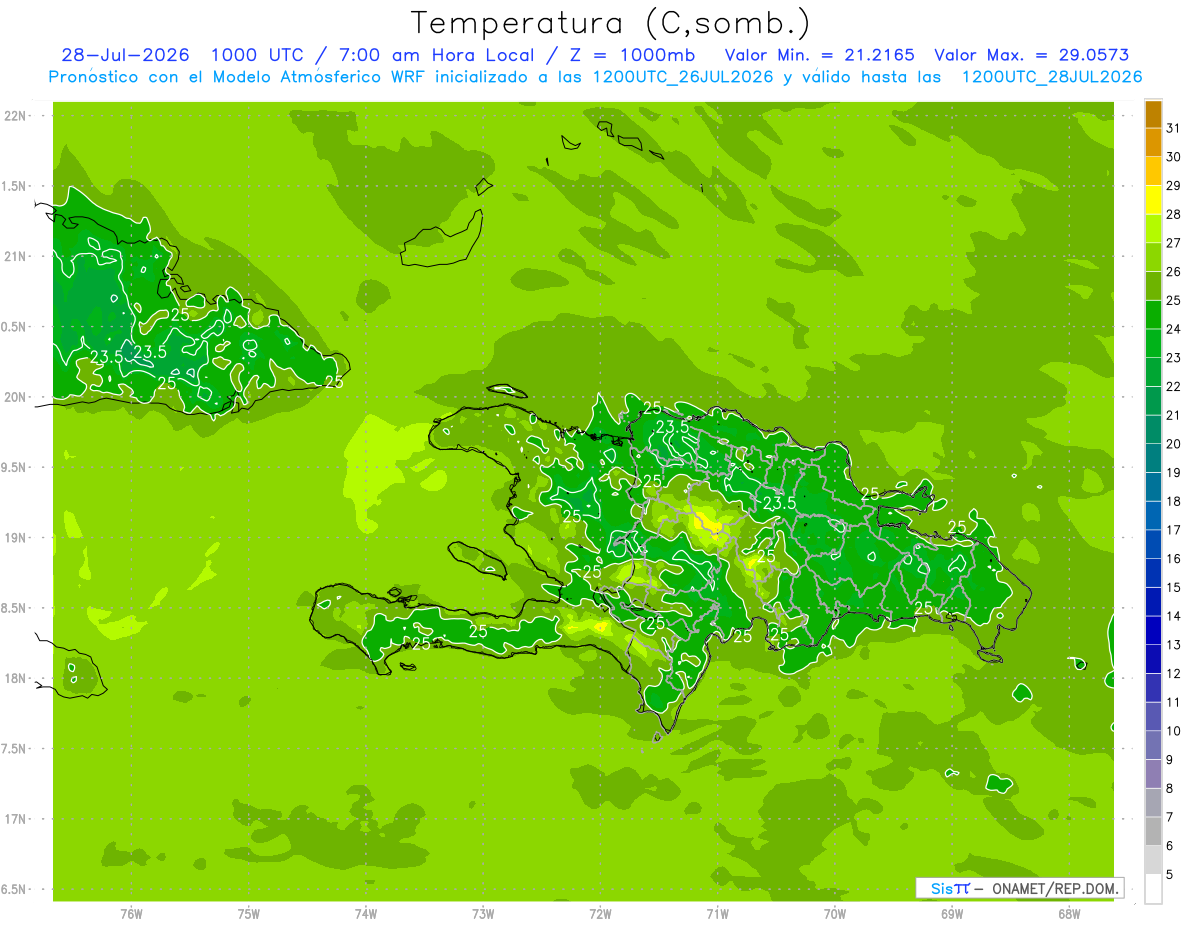1200x927 pixels.
Task: Click the light gray swatch between 5 and 6
Action: click(1153, 860)
